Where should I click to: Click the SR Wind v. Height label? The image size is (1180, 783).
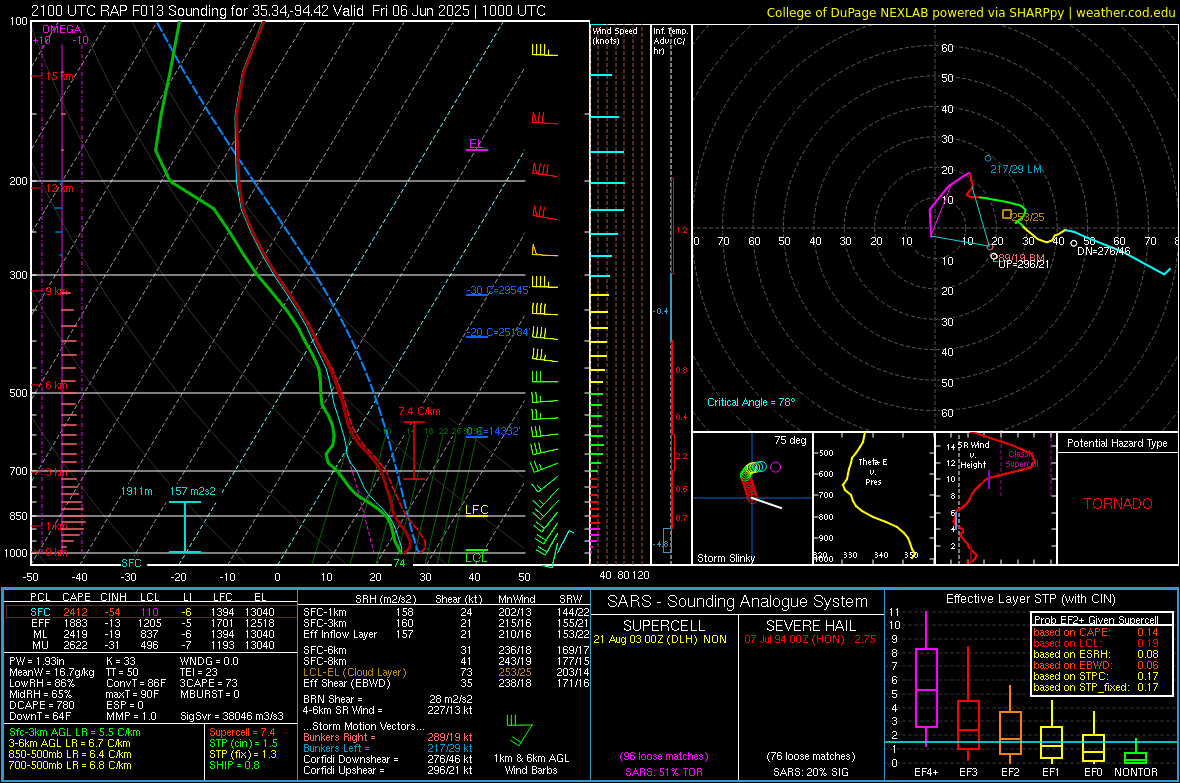click(972, 455)
